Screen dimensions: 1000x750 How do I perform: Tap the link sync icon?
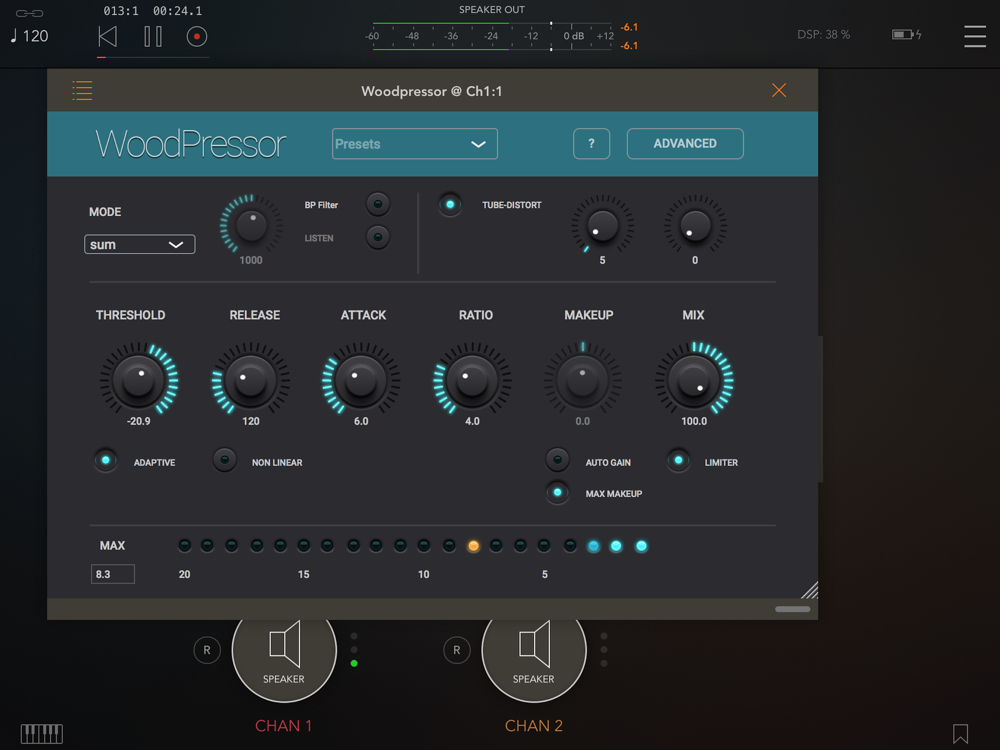tap(29, 13)
